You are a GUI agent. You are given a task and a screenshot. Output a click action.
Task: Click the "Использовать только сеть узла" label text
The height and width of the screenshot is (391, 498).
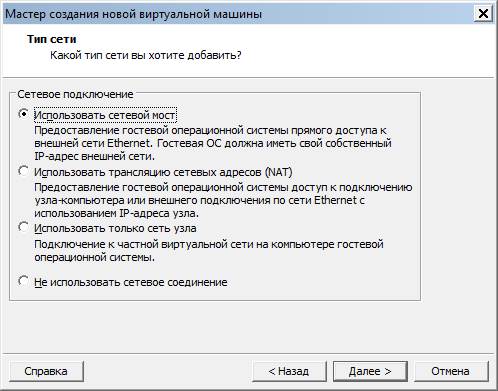(115, 228)
